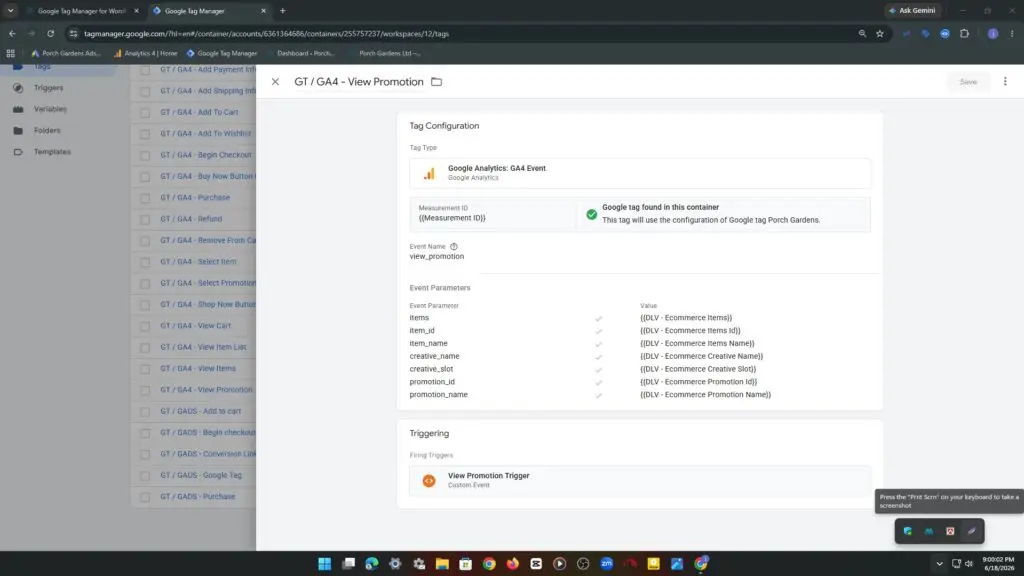
Task: Open the GT / GADS - Purchase tag
Action: 197,496
